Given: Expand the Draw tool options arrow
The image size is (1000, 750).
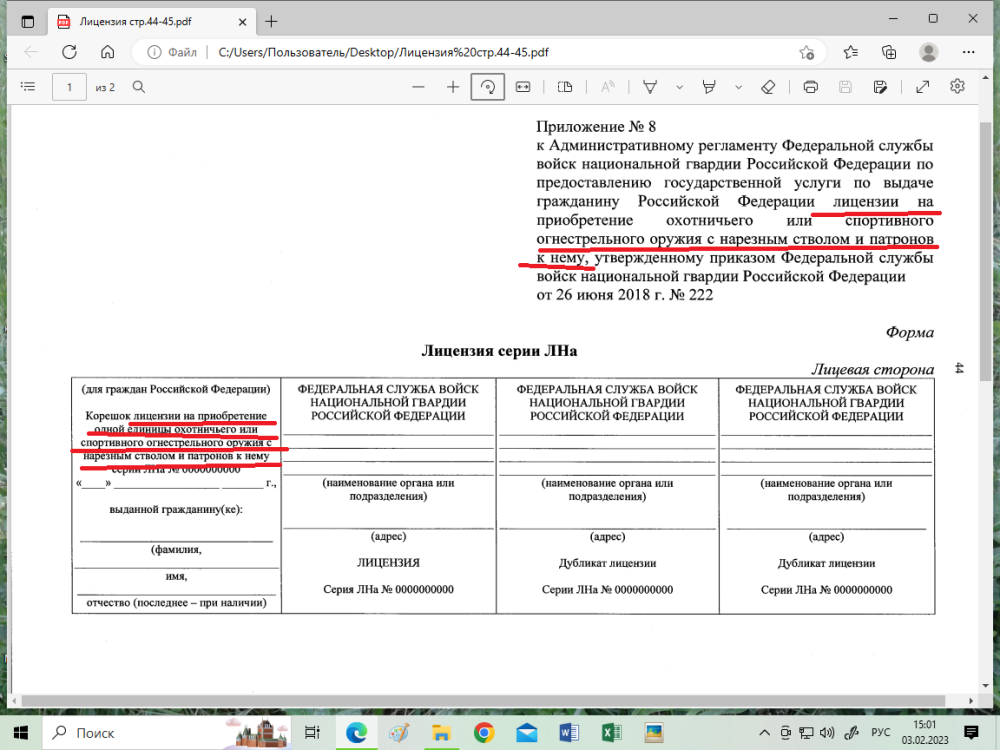Looking at the screenshot, I should click(677, 87).
